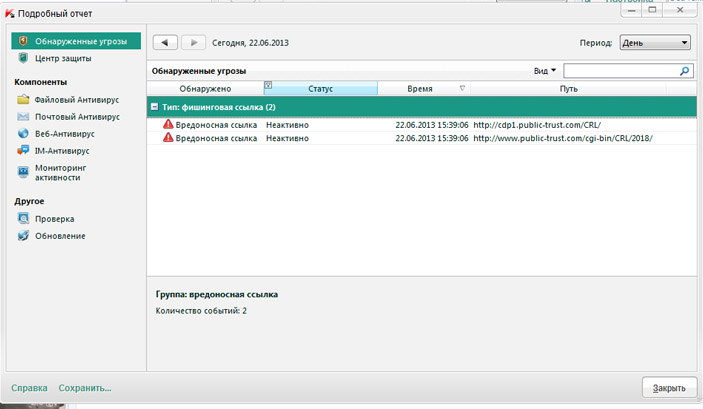The image size is (703, 409).
Task: Select Файловый Антивирус folder icon
Action: coord(23,100)
